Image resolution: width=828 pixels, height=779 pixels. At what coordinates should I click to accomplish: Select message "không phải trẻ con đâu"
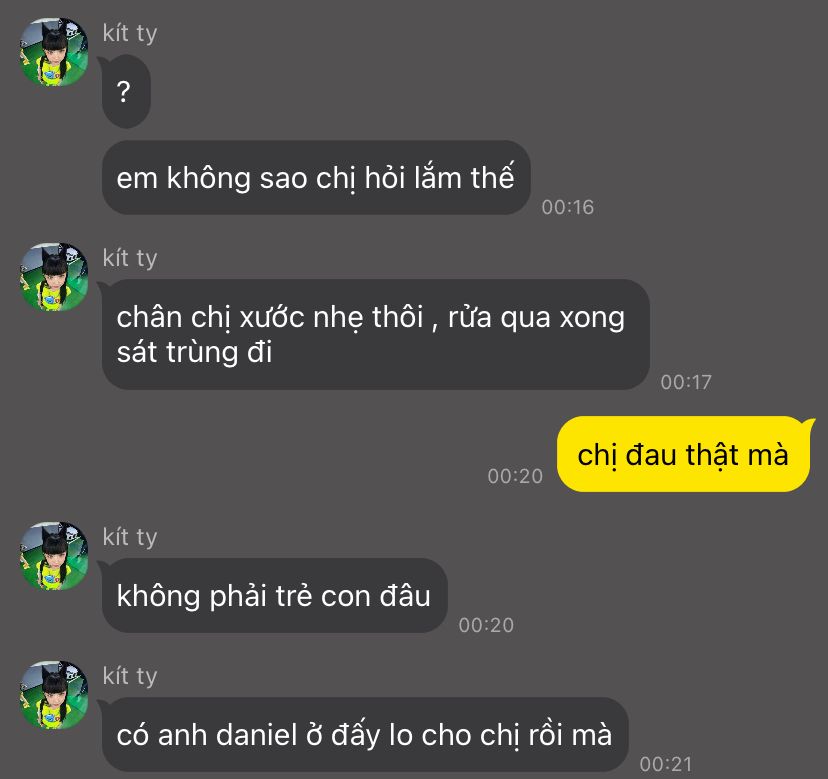click(274, 595)
